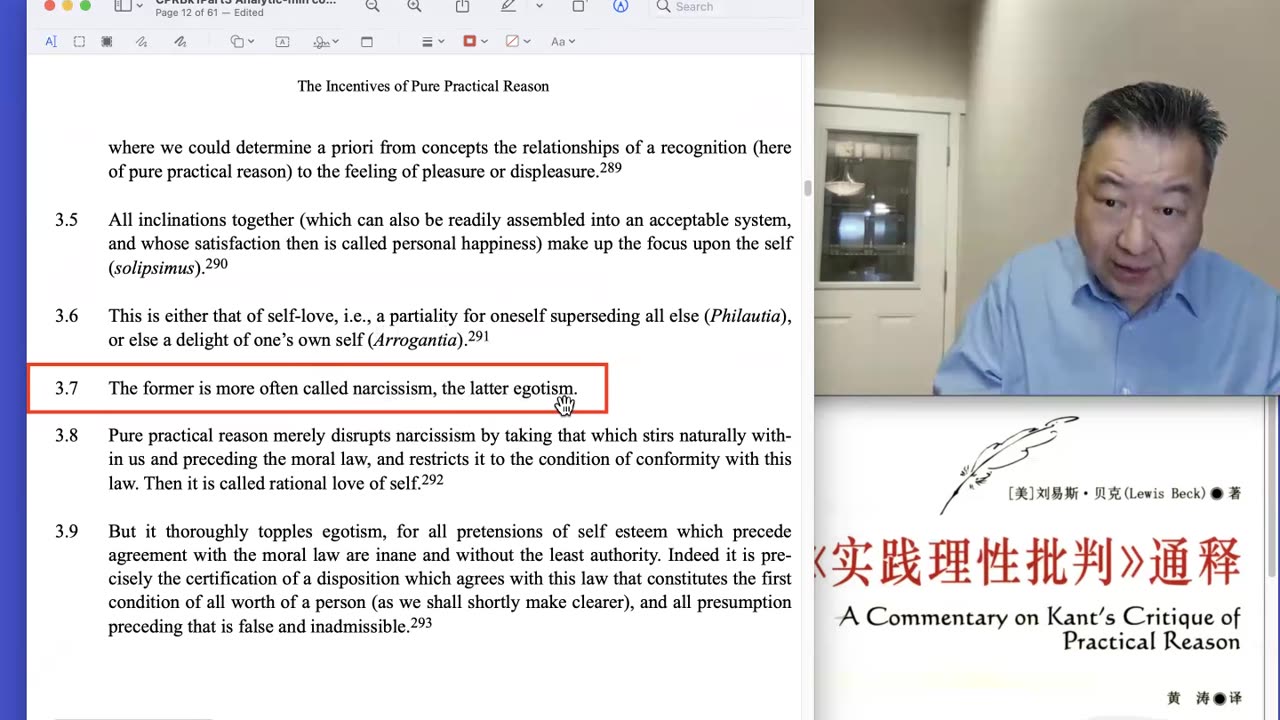Click paragraph number 3.7

point(66,388)
